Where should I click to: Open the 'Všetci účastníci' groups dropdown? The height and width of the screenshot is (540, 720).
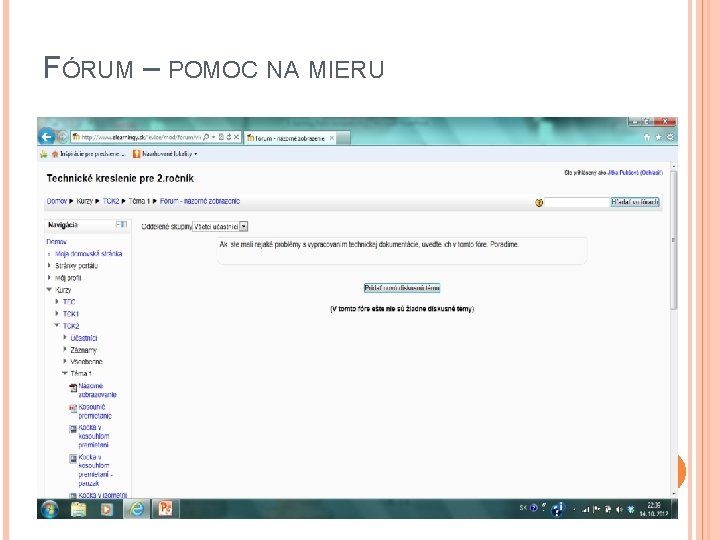click(220, 226)
